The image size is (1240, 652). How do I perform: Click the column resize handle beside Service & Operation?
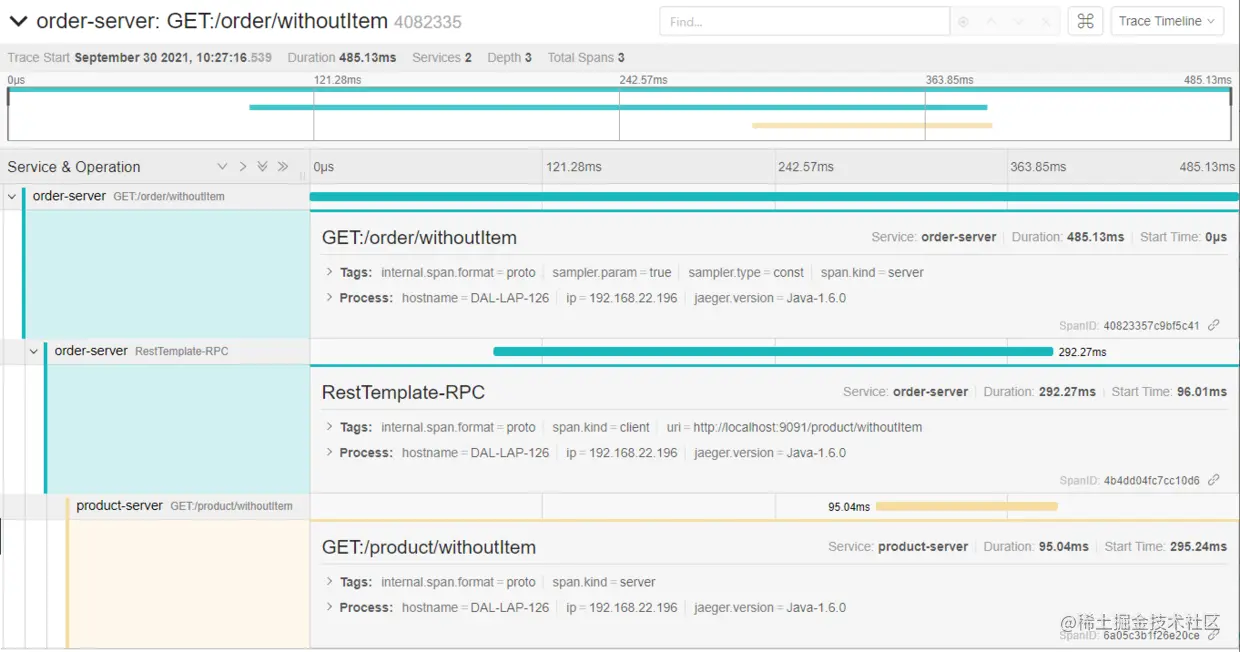(303, 174)
